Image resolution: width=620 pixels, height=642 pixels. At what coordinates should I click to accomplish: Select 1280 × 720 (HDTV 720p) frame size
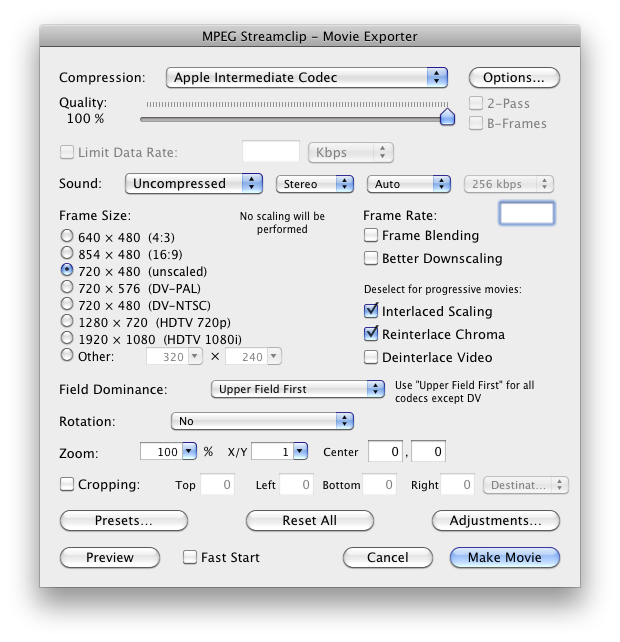click(67, 321)
